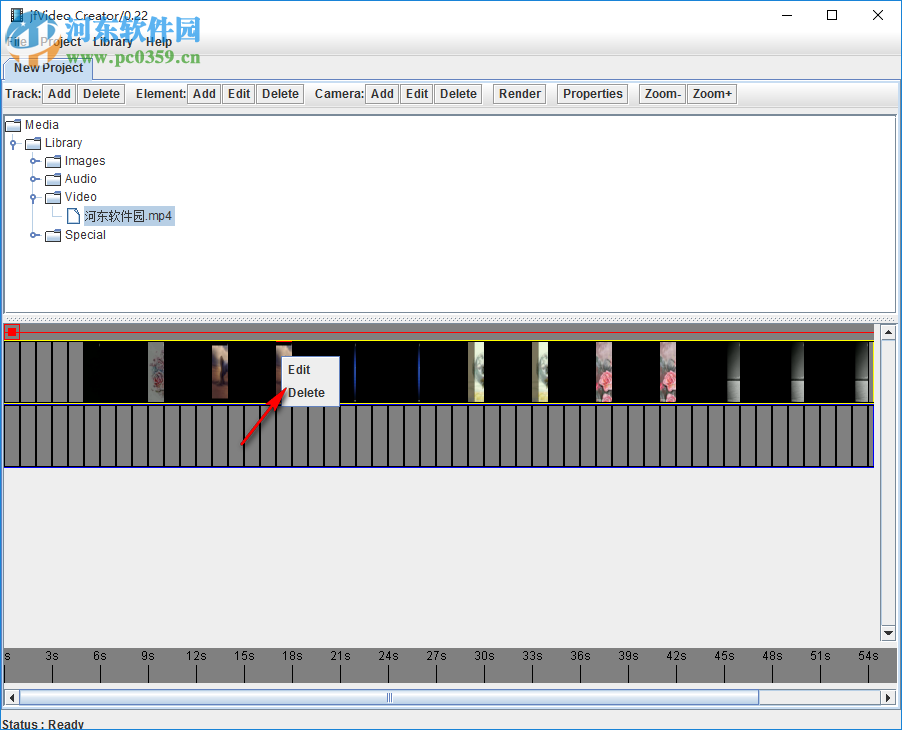This screenshot has height=730, width=902.
Task: Select the Video folder icon
Action: 52,197
